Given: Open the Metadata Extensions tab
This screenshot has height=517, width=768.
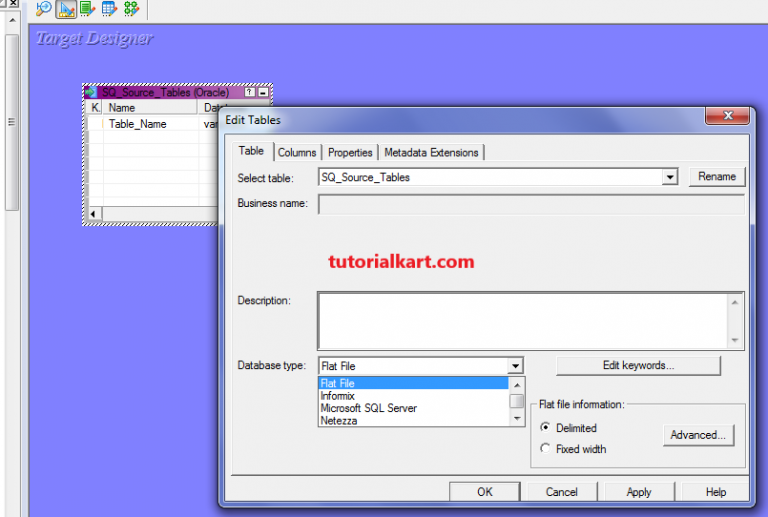Looking at the screenshot, I should pos(431,152).
